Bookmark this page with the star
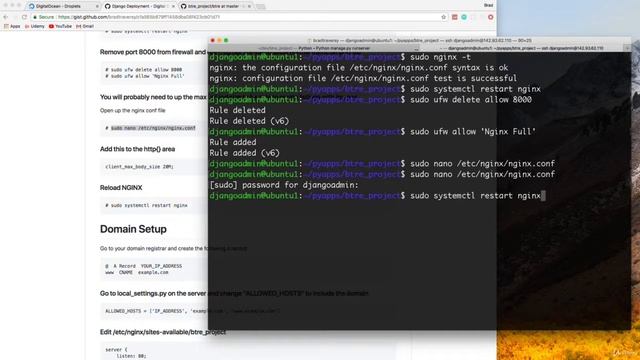This screenshot has width=640, height=360. pos(444,17)
